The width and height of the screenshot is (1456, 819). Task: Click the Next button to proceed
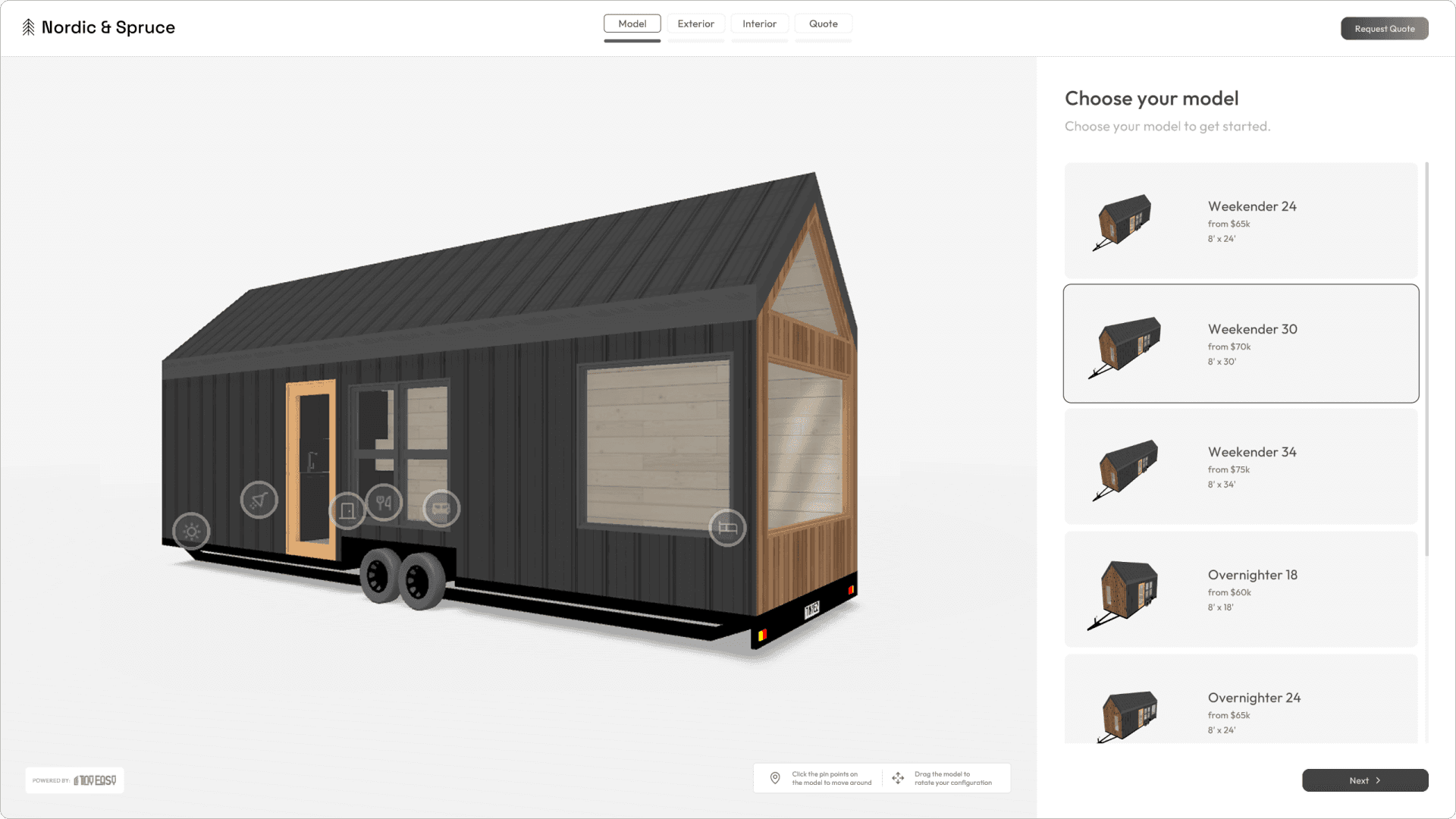[x=1365, y=780]
